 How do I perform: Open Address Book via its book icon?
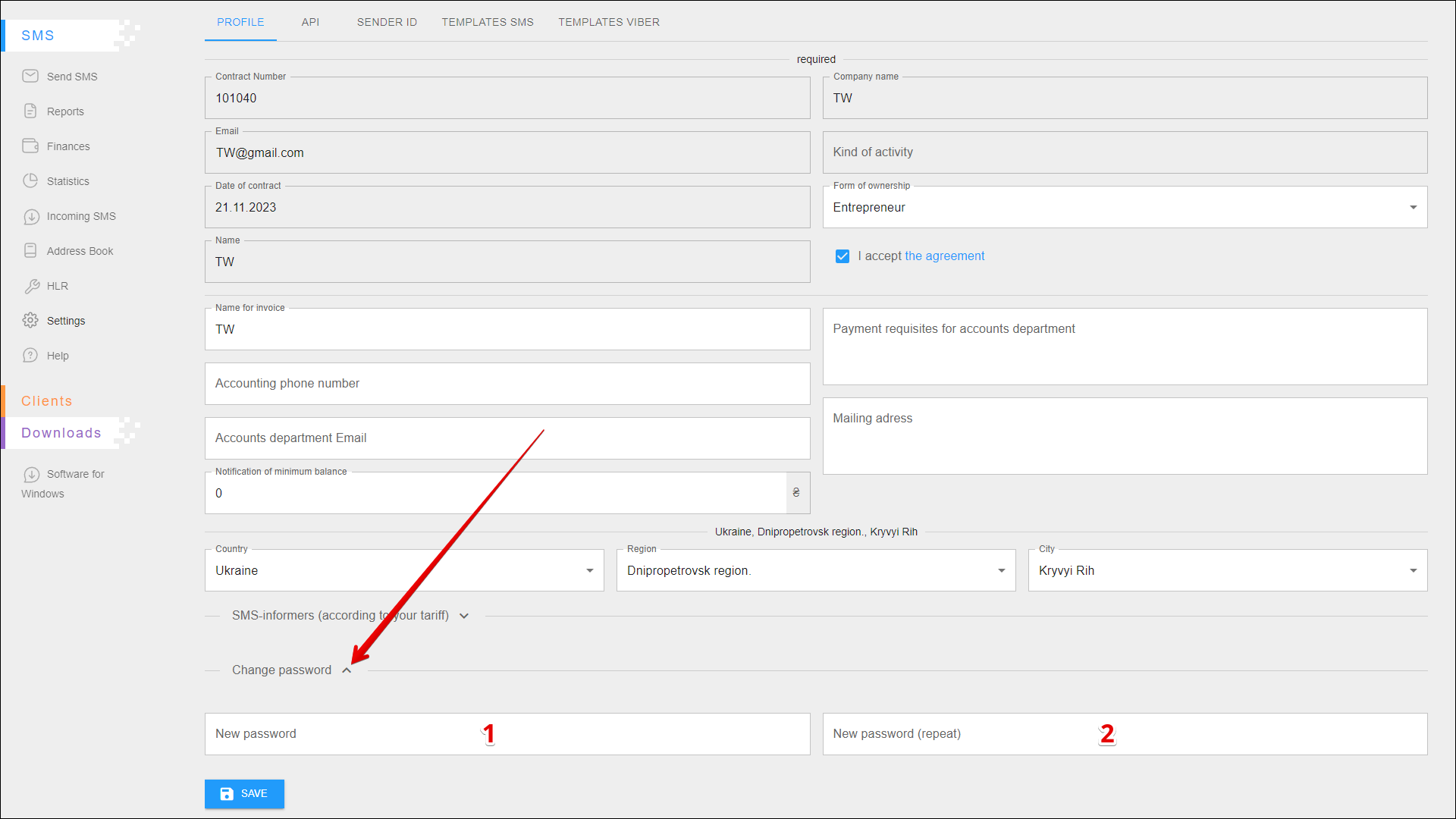coord(30,250)
